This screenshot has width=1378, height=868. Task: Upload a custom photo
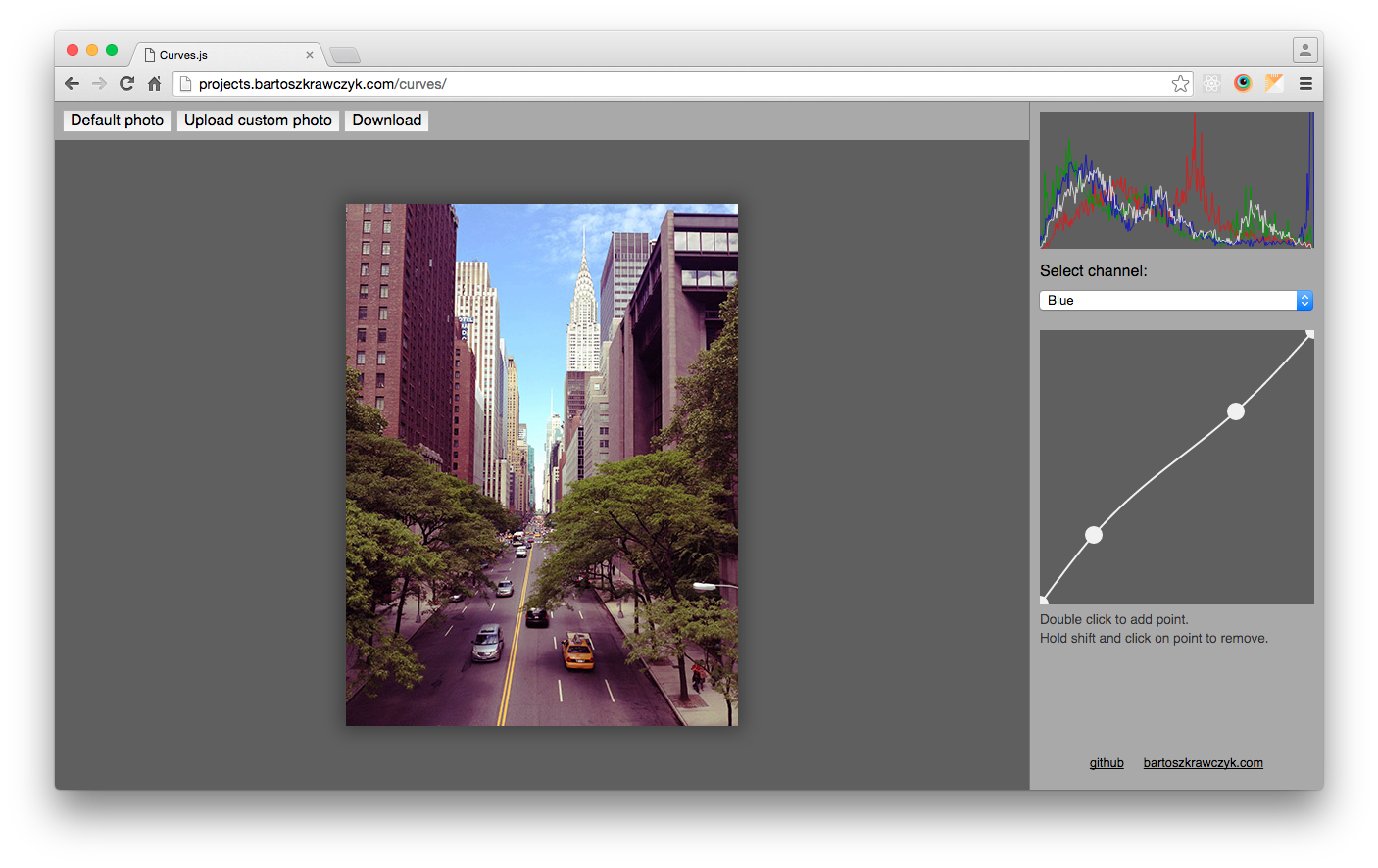point(258,120)
